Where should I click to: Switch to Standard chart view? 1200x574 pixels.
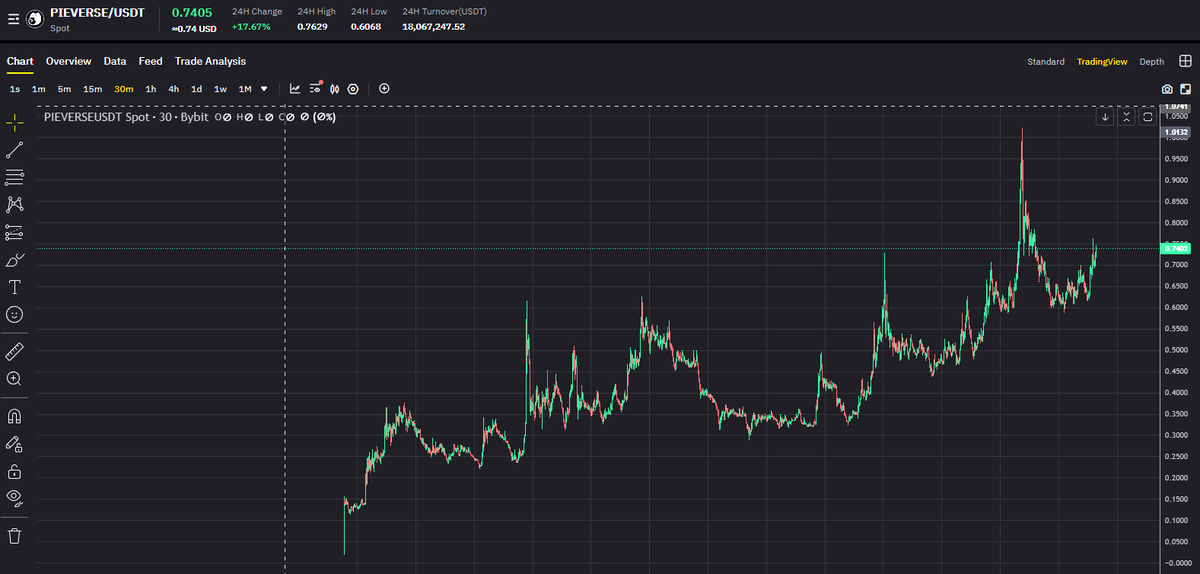pos(1046,62)
